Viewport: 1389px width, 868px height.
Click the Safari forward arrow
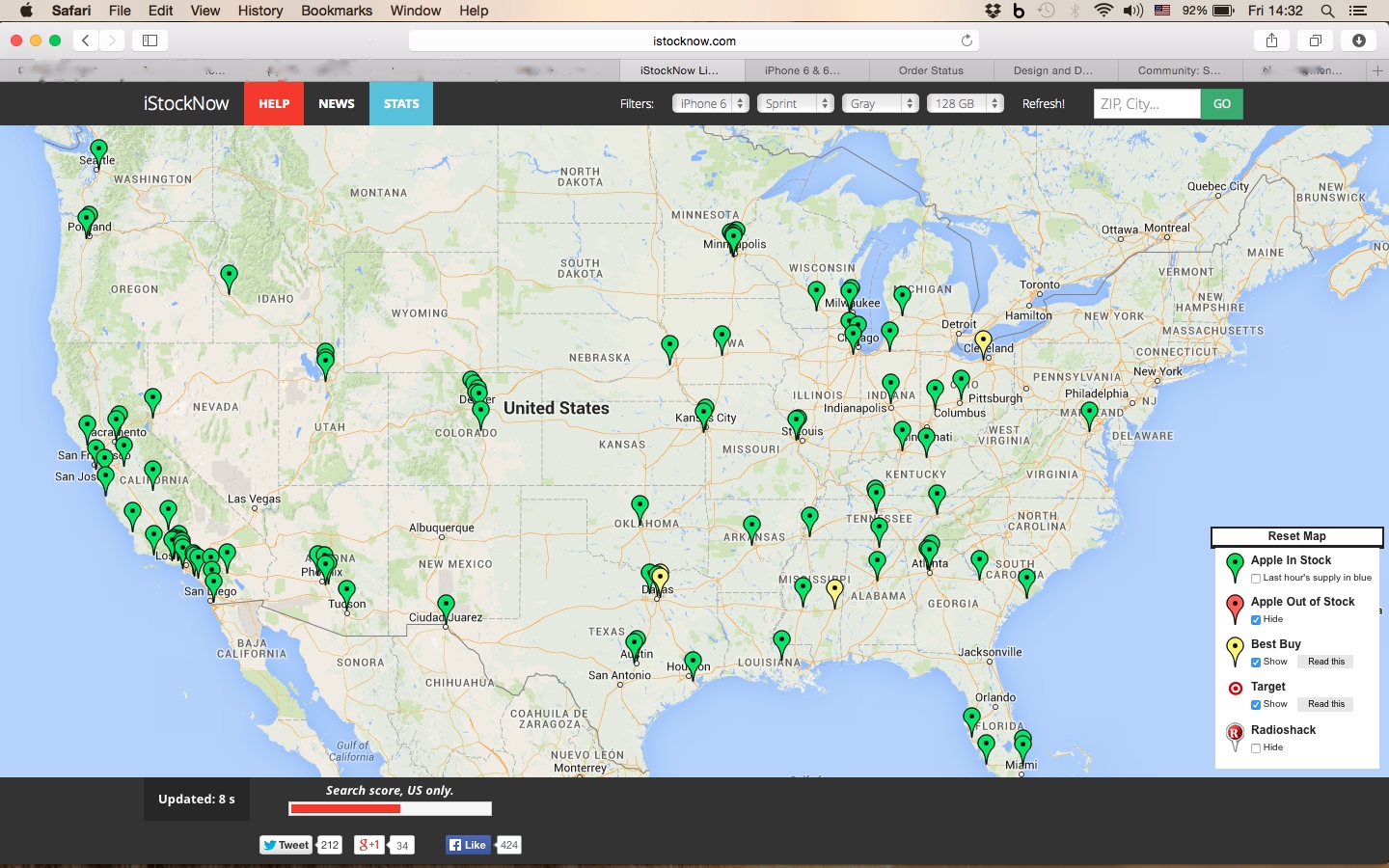(112, 41)
